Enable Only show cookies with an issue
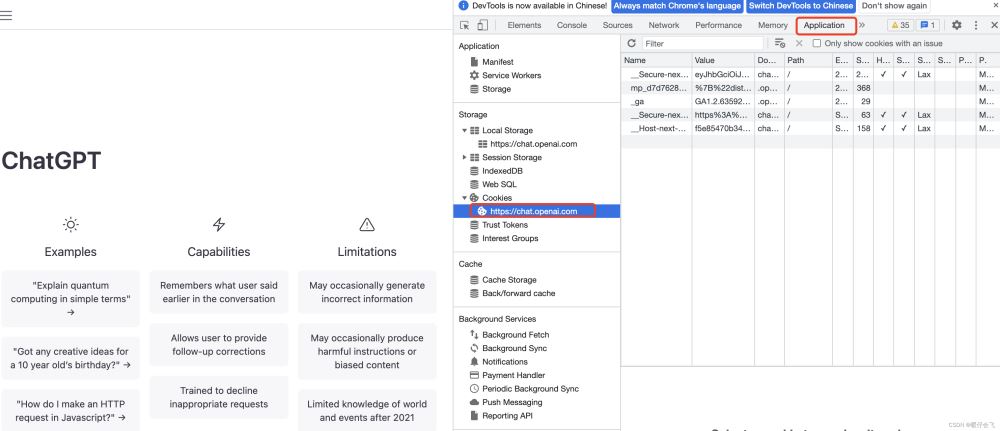Image resolution: width=1000 pixels, height=431 pixels. click(x=816, y=43)
